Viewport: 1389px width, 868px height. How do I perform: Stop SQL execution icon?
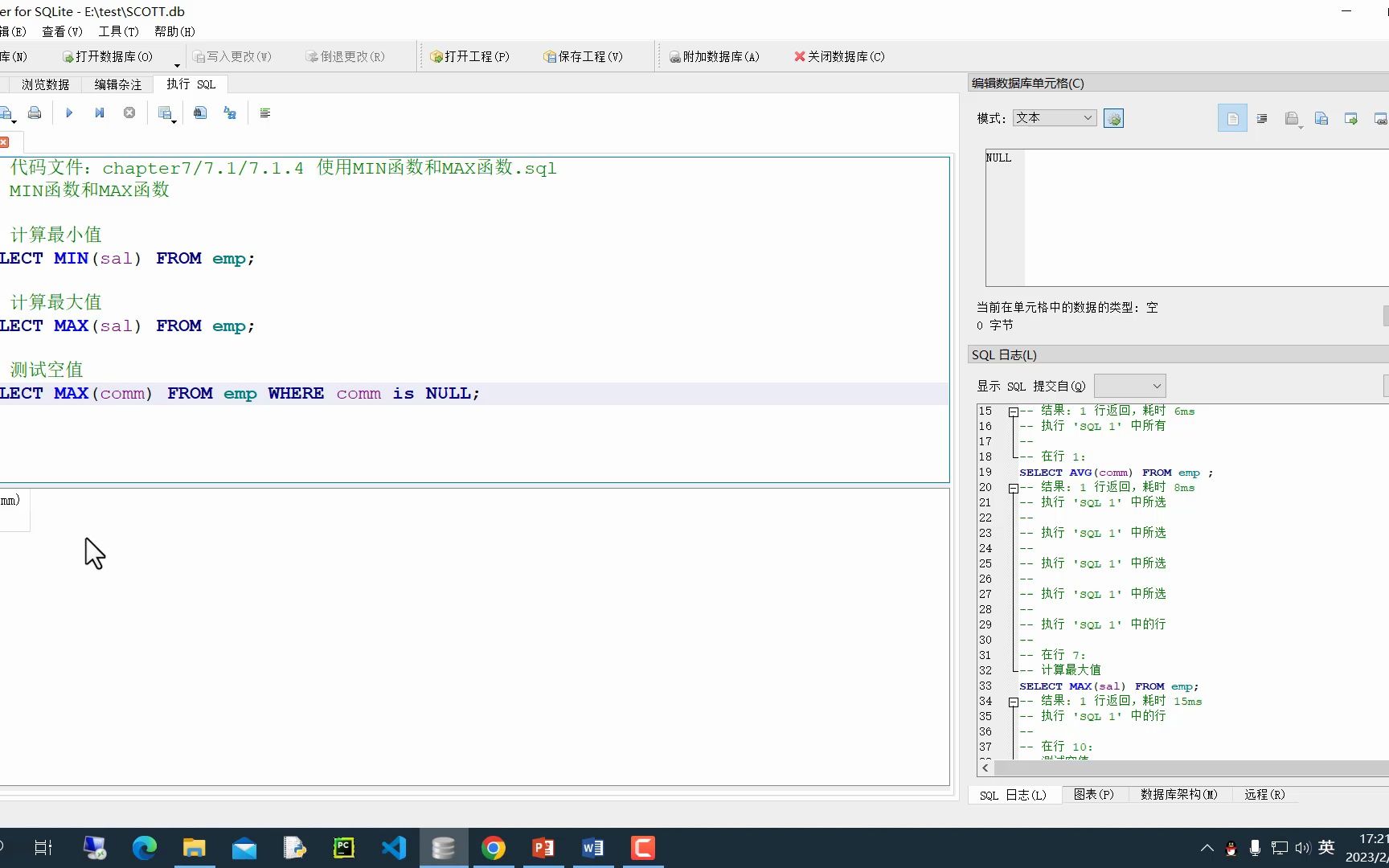129,113
